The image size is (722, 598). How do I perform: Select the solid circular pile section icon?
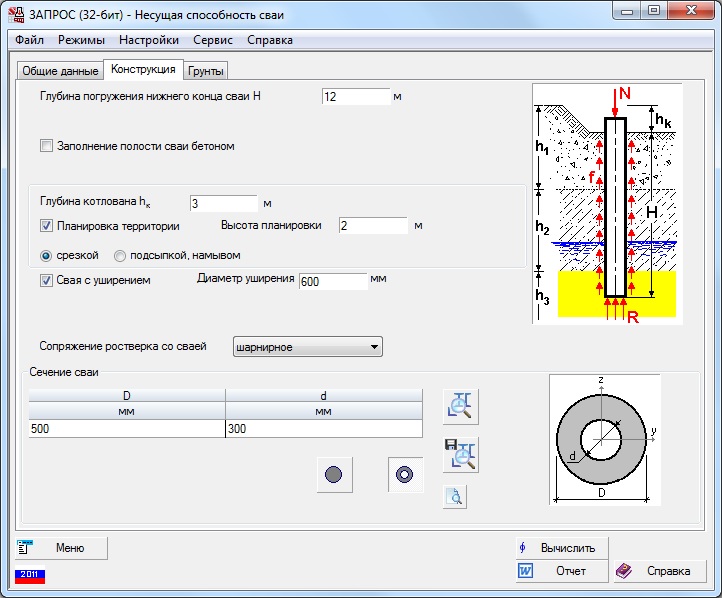(334, 475)
